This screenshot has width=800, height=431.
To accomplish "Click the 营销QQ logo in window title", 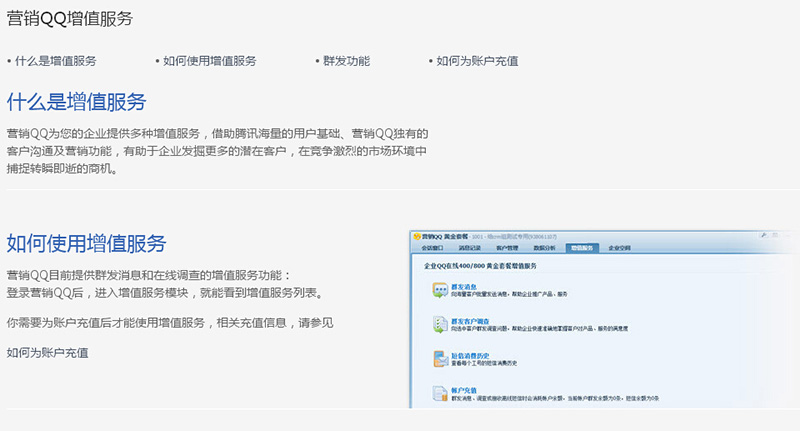I will click(x=417, y=237).
